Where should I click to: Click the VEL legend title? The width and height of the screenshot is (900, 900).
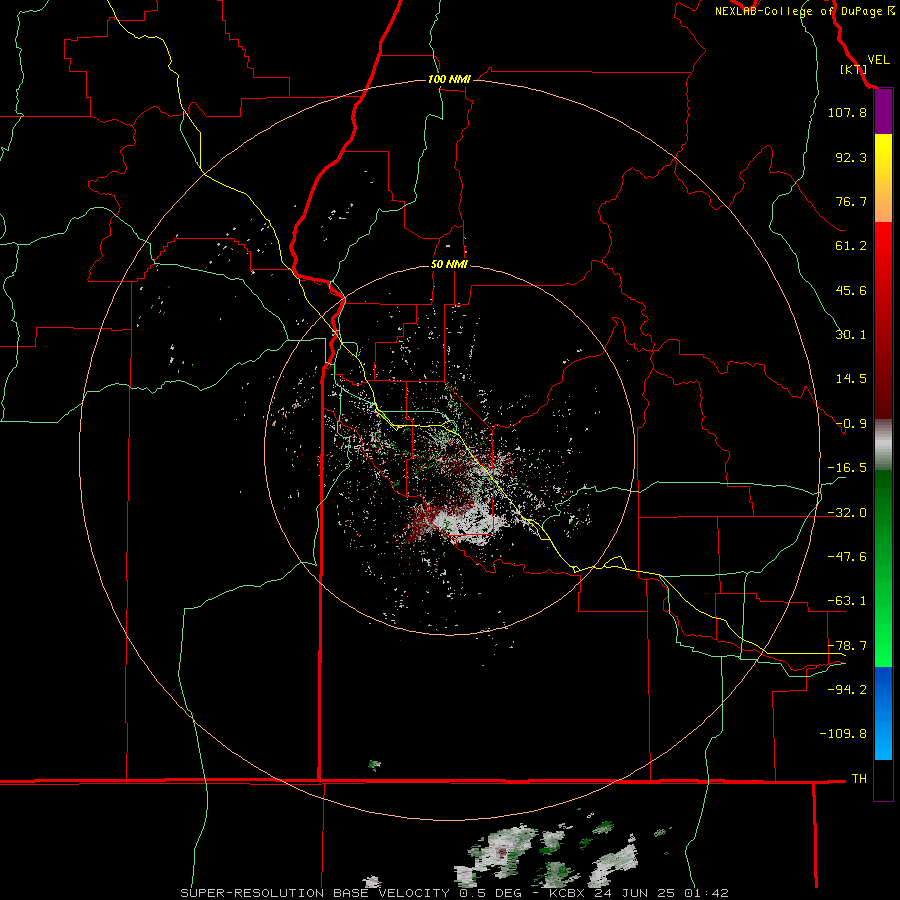click(x=878, y=60)
